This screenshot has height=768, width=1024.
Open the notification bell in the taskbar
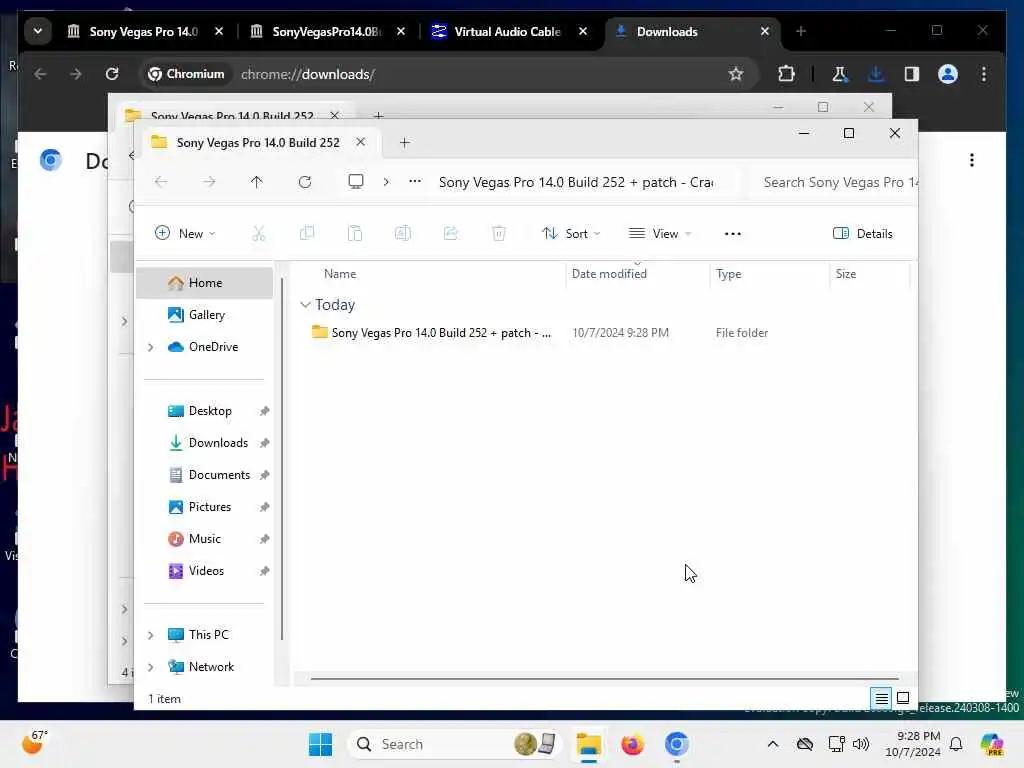pyautogui.click(x=956, y=744)
